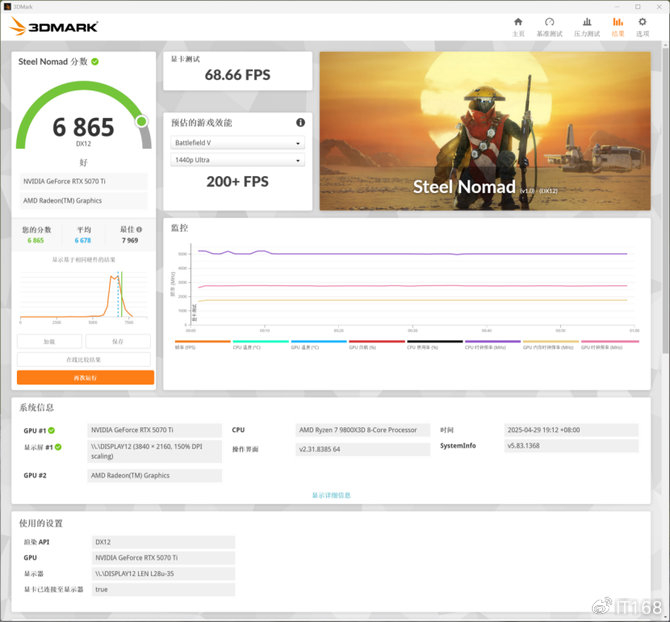Click the interface version v2.31.8385 64
Viewport: 670px width, 622px height.
coord(363,449)
